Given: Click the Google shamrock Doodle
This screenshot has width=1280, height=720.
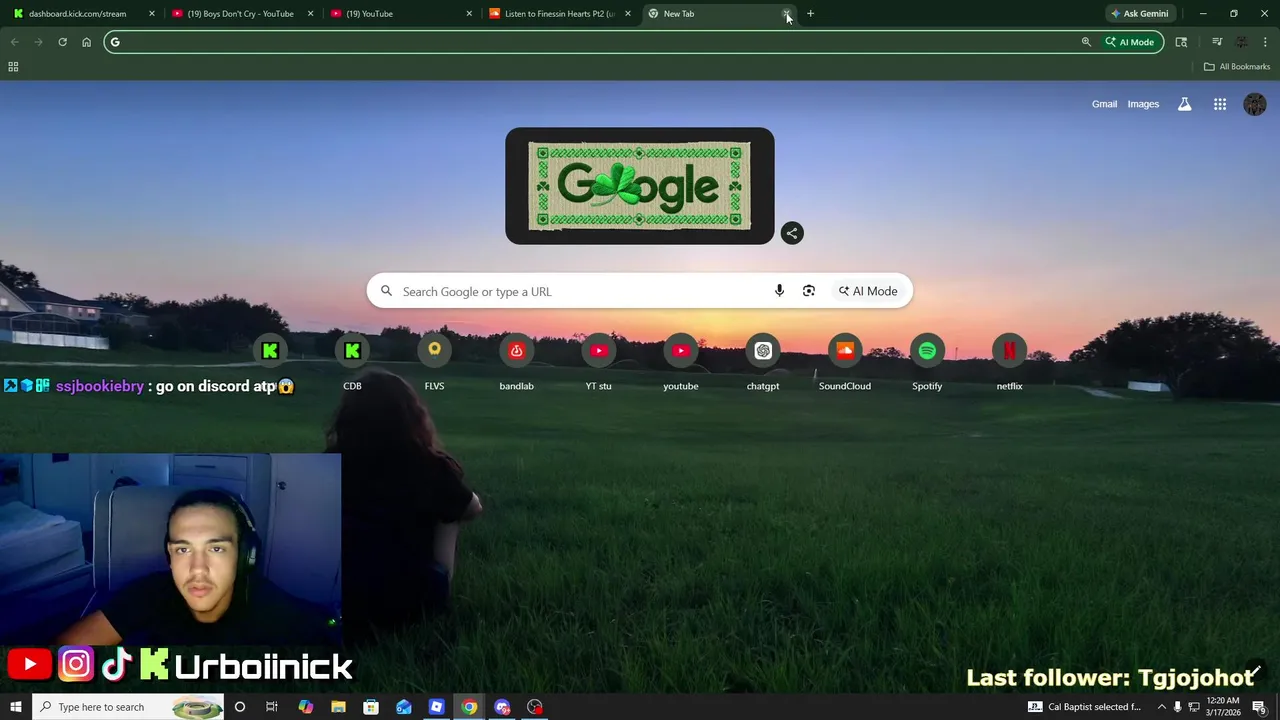Looking at the screenshot, I should 640,186.
